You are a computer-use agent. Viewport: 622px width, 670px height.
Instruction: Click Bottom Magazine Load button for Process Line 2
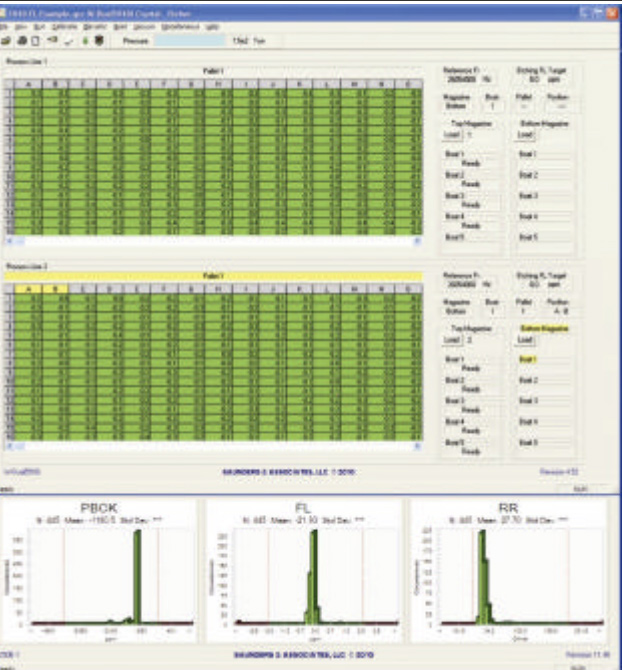525,340
